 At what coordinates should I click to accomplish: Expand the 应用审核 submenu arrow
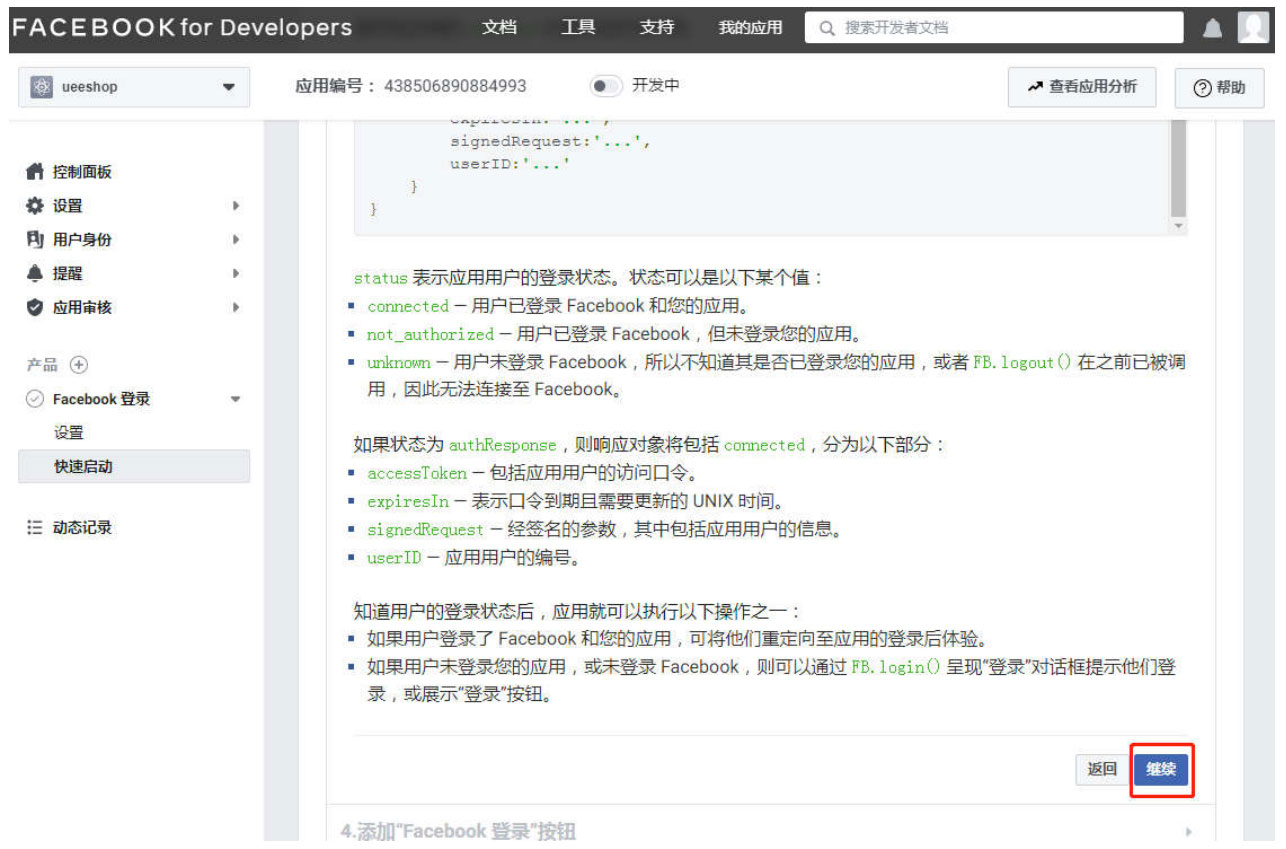tap(236, 308)
